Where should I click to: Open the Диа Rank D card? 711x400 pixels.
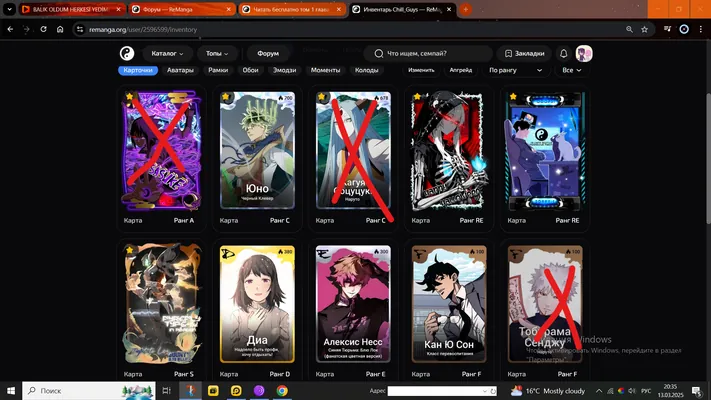click(x=257, y=304)
